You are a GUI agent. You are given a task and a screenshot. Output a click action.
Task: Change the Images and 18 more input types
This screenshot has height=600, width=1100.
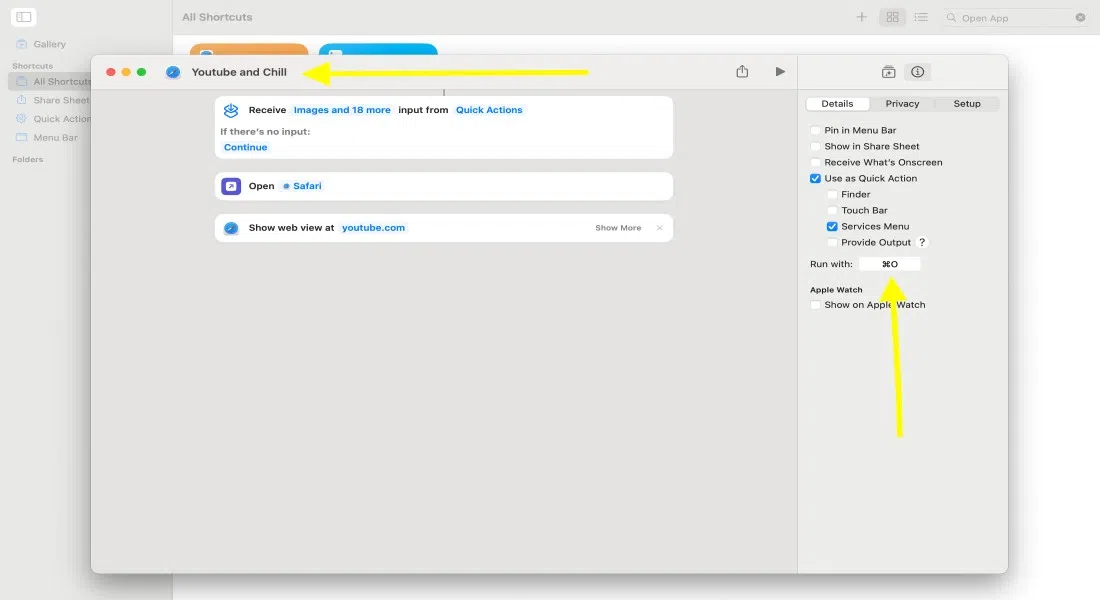click(342, 110)
